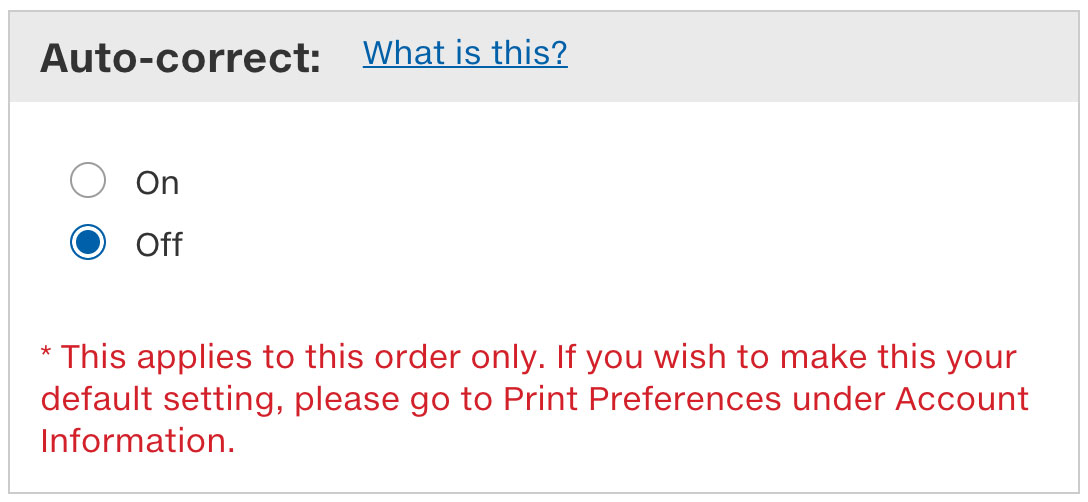Click the red asterisk before the note

(46, 354)
